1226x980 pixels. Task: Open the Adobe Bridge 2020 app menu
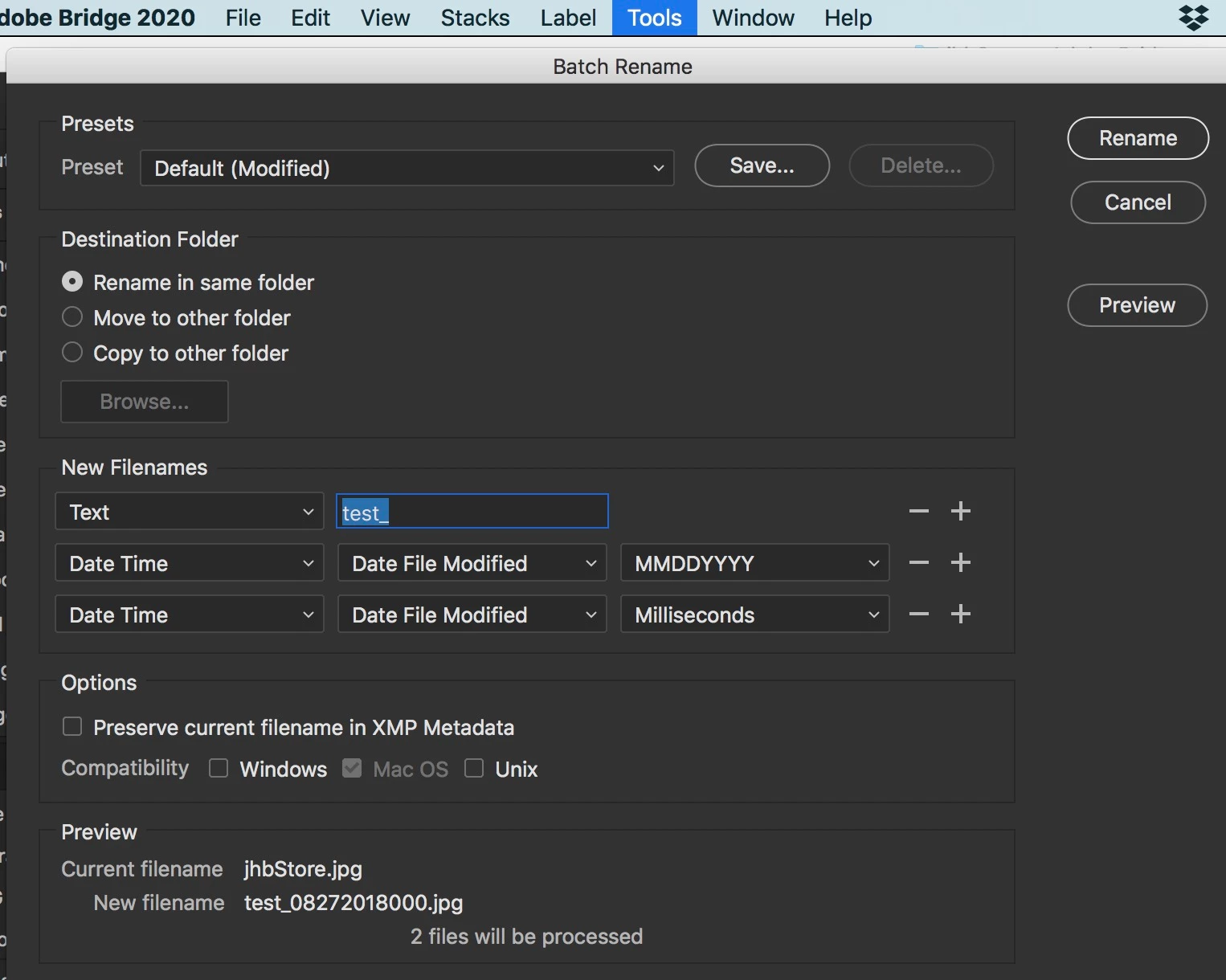click(x=97, y=18)
